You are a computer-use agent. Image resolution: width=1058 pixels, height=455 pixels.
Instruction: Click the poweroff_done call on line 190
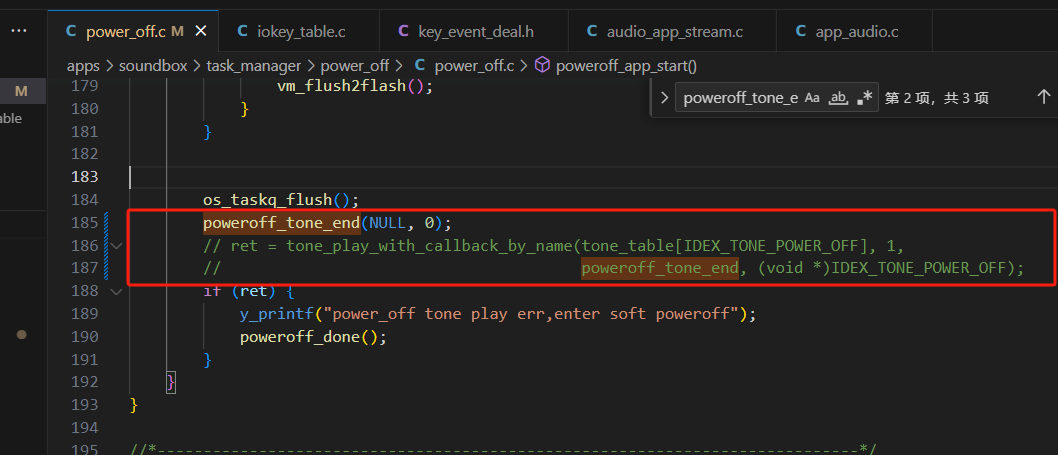tap(300, 337)
